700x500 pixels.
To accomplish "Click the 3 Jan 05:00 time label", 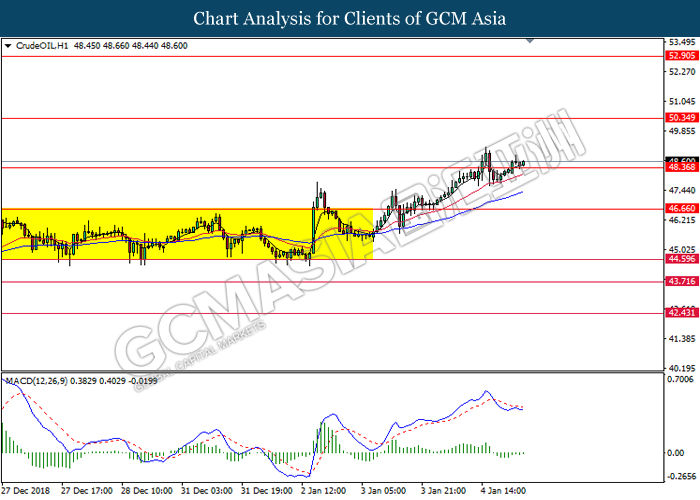I will tap(383, 491).
